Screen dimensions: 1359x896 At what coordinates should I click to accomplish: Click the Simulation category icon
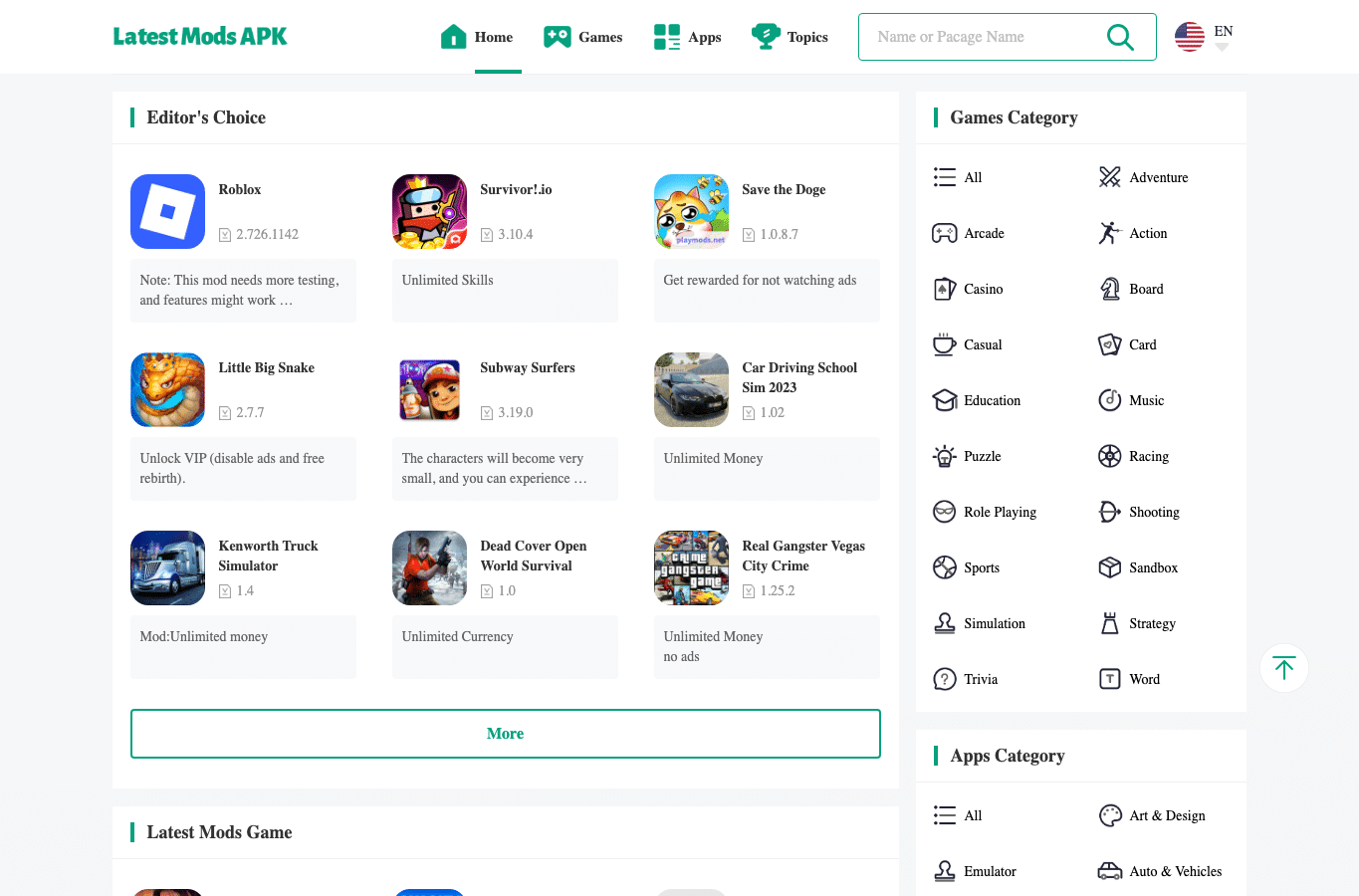pyautogui.click(x=944, y=623)
